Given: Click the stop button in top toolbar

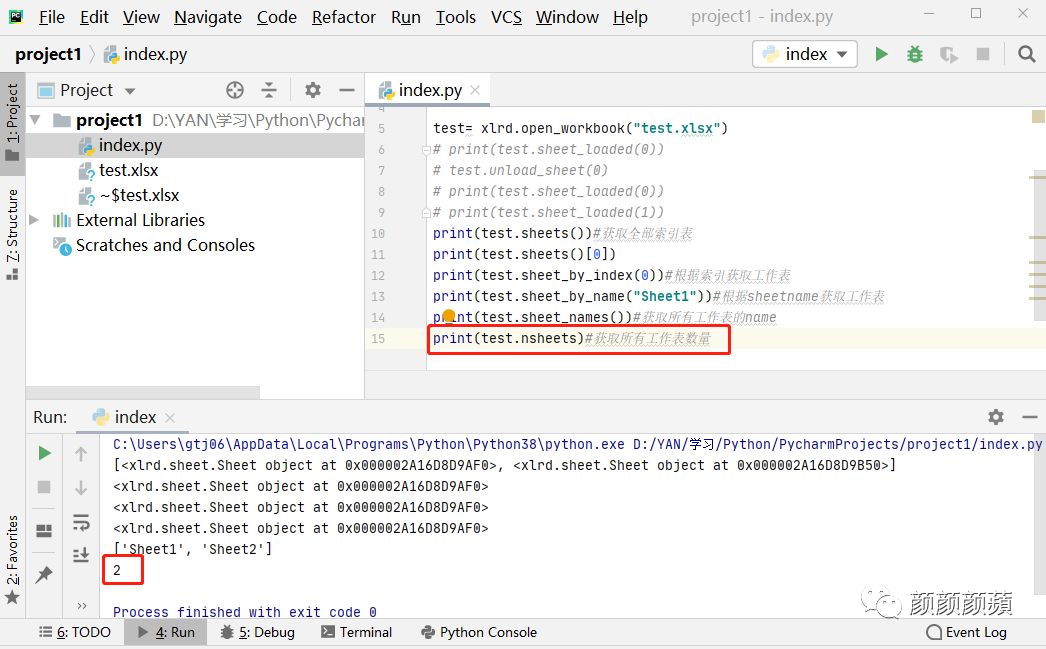Looking at the screenshot, I should pos(983,54).
